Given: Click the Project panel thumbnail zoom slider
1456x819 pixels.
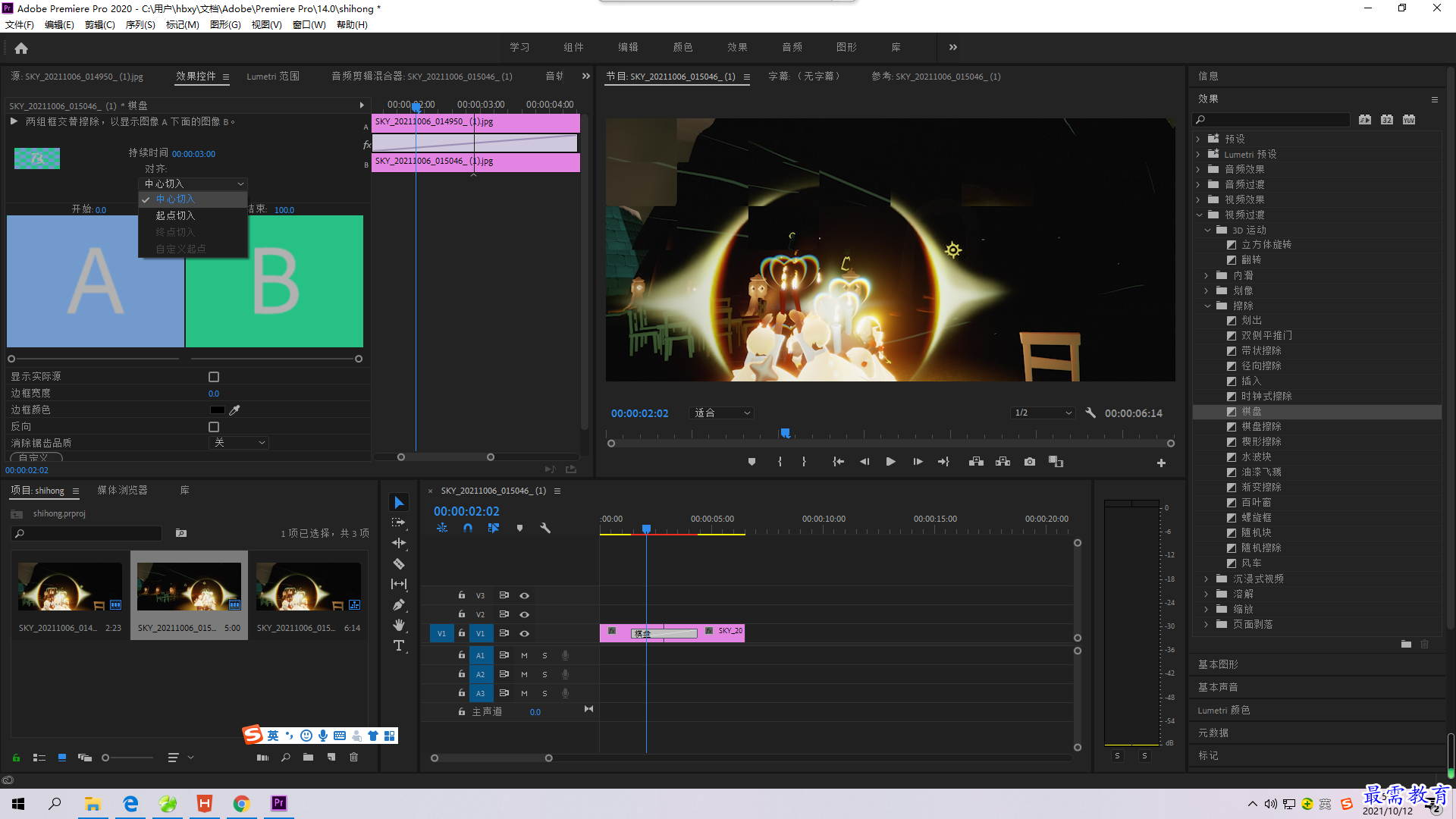Looking at the screenshot, I should [129, 758].
